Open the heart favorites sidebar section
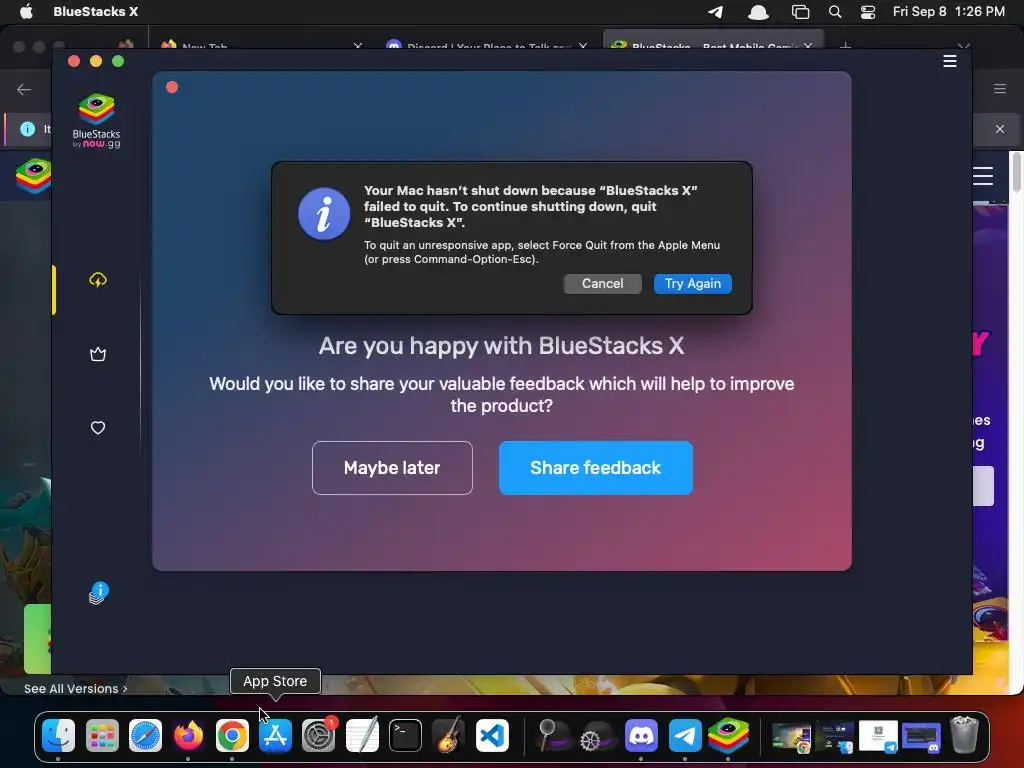The width and height of the screenshot is (1024, 768). 98,428
